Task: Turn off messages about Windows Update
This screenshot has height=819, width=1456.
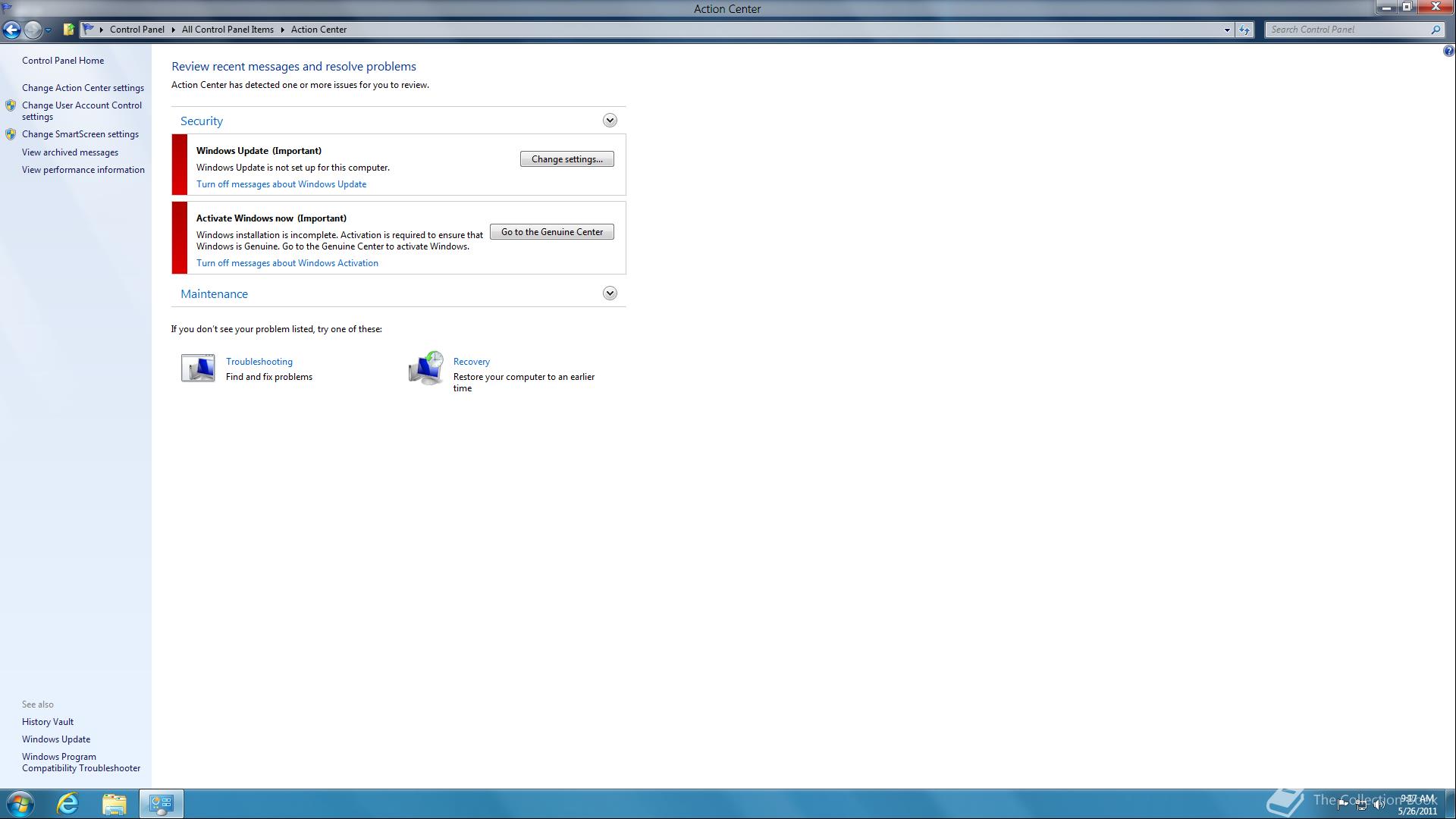Action: (x=281, y=184)
